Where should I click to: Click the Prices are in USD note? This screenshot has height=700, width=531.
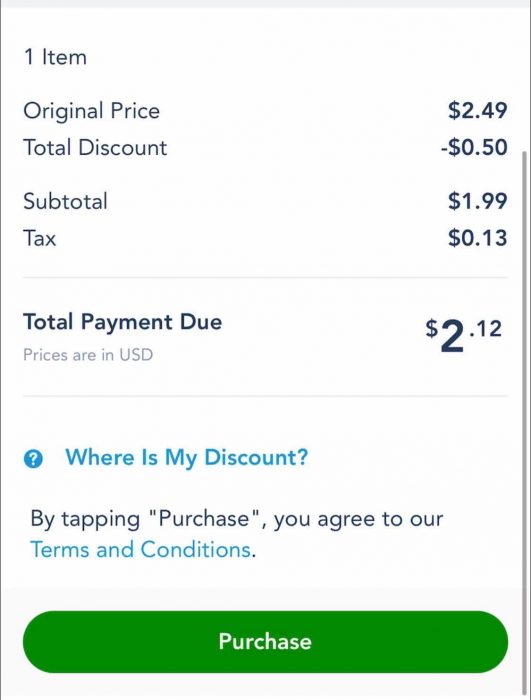coord(88,355)
